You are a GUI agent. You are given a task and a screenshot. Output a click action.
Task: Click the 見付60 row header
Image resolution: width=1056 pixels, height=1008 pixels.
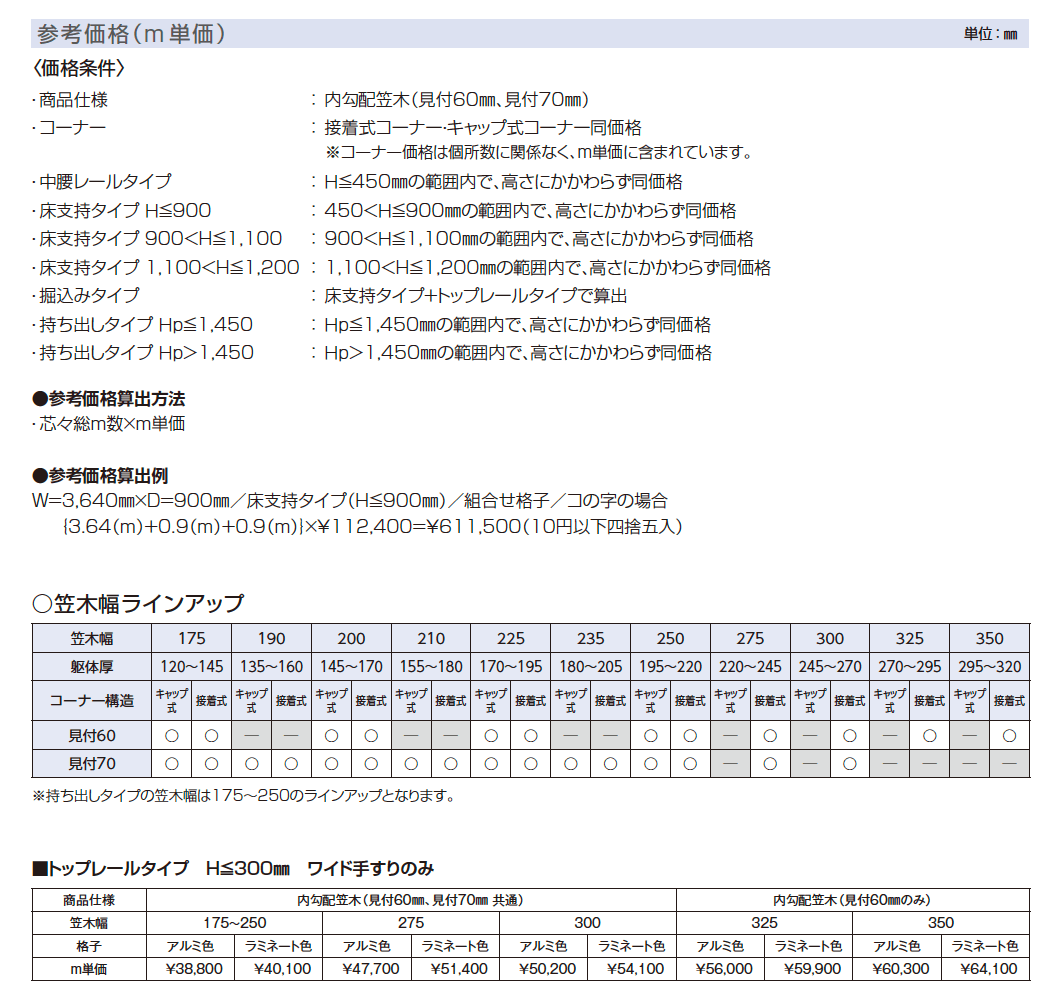tap(91, 736)
